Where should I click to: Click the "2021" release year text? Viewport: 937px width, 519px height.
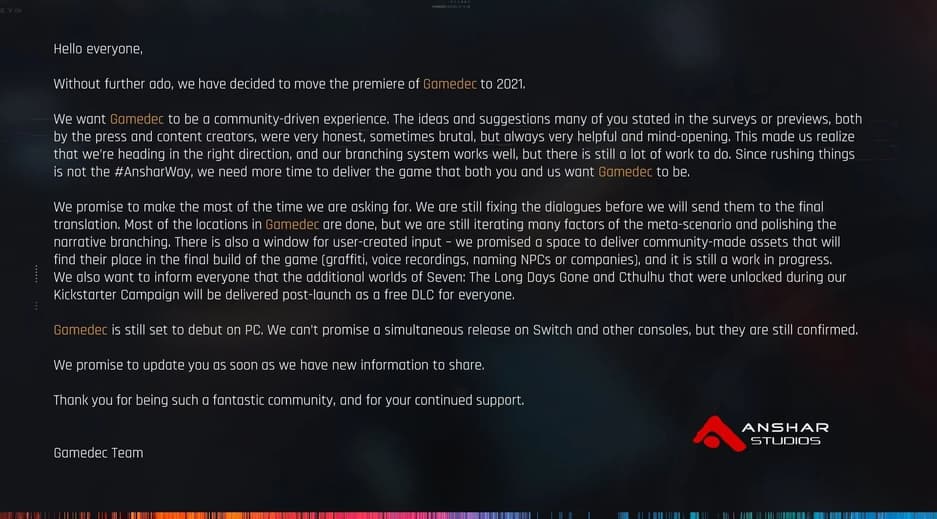(510, 84)
